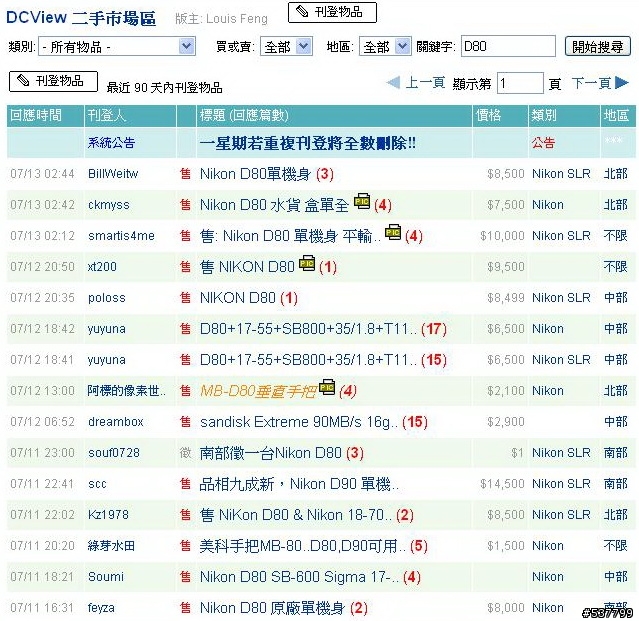Open announcement 一星期若重複刊登將全數刪除

tap(308, 143)
